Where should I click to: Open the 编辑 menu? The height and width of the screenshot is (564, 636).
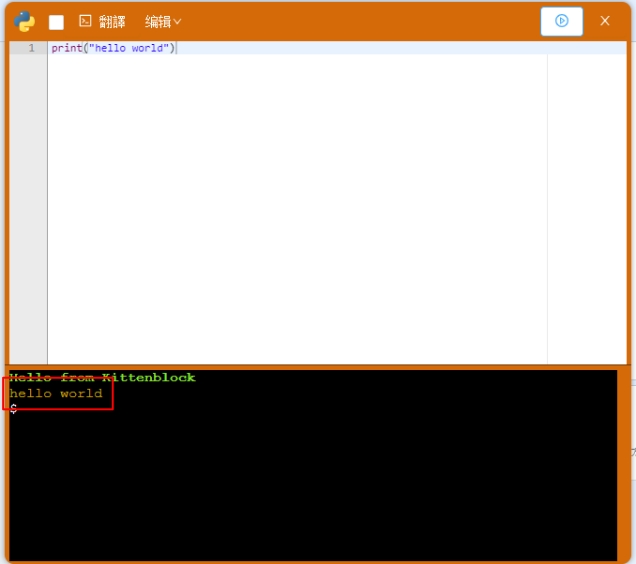coord(158,21)
